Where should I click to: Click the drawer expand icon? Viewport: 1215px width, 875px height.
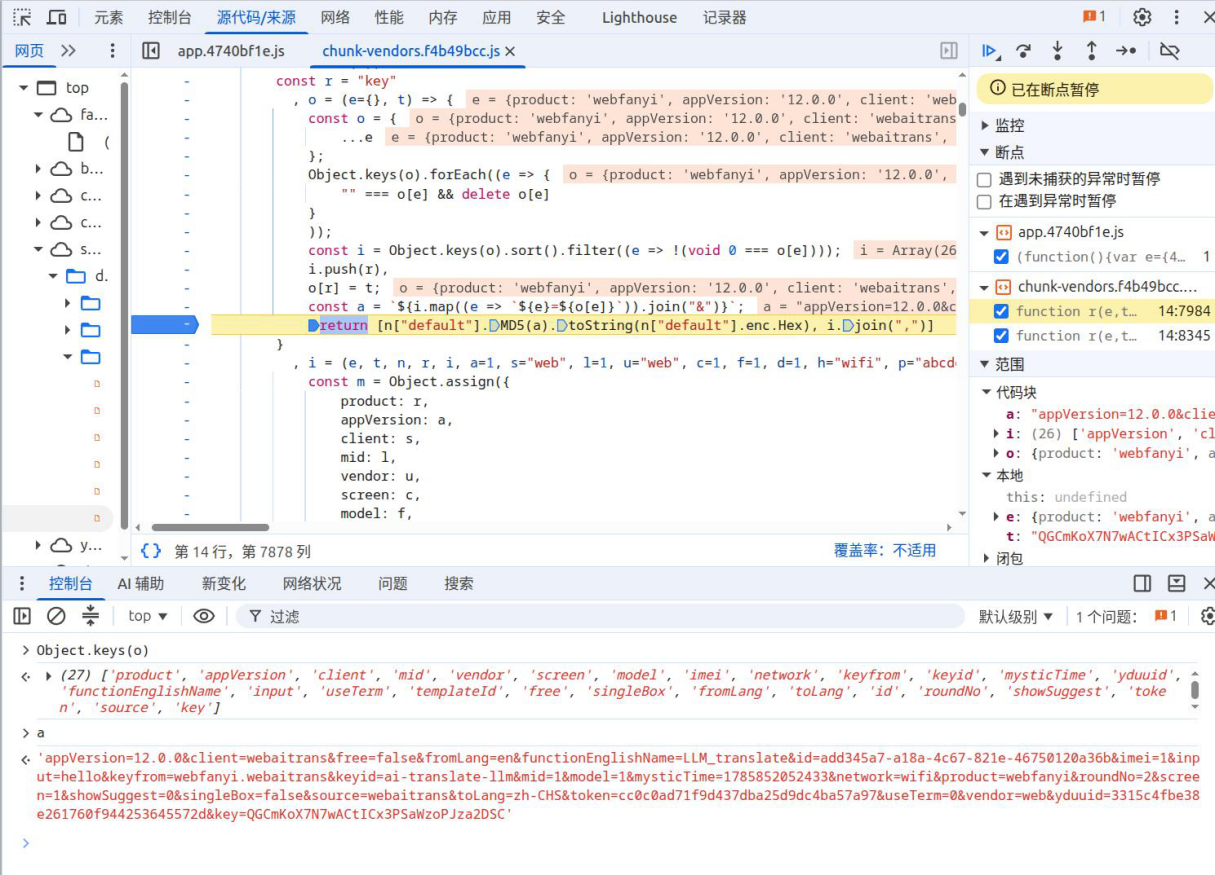point(1177,583)
